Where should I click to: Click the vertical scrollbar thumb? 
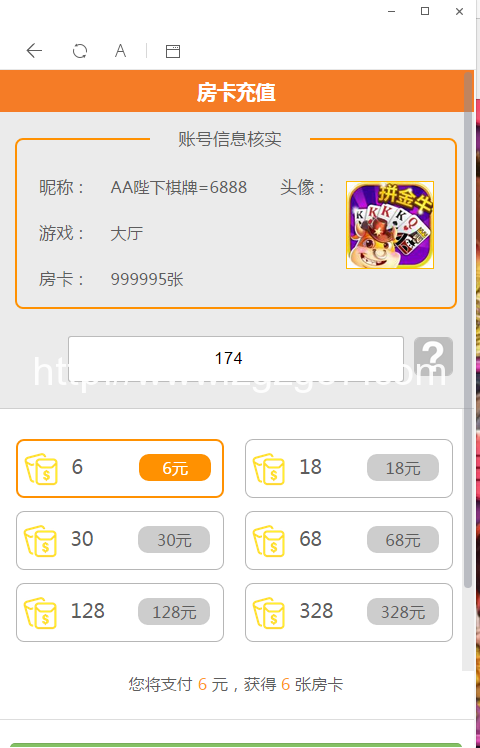click(468, 329)
